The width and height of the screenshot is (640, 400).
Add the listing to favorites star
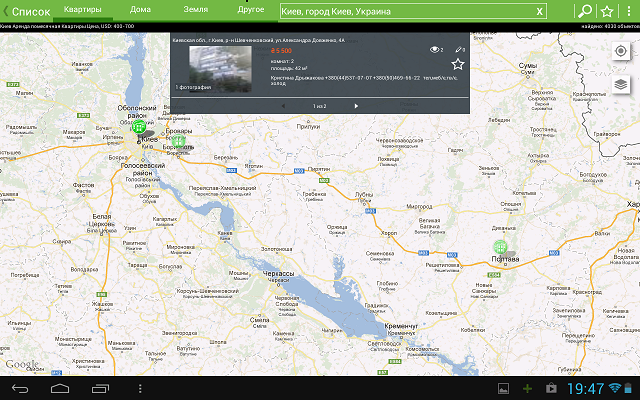coord(458,64)
